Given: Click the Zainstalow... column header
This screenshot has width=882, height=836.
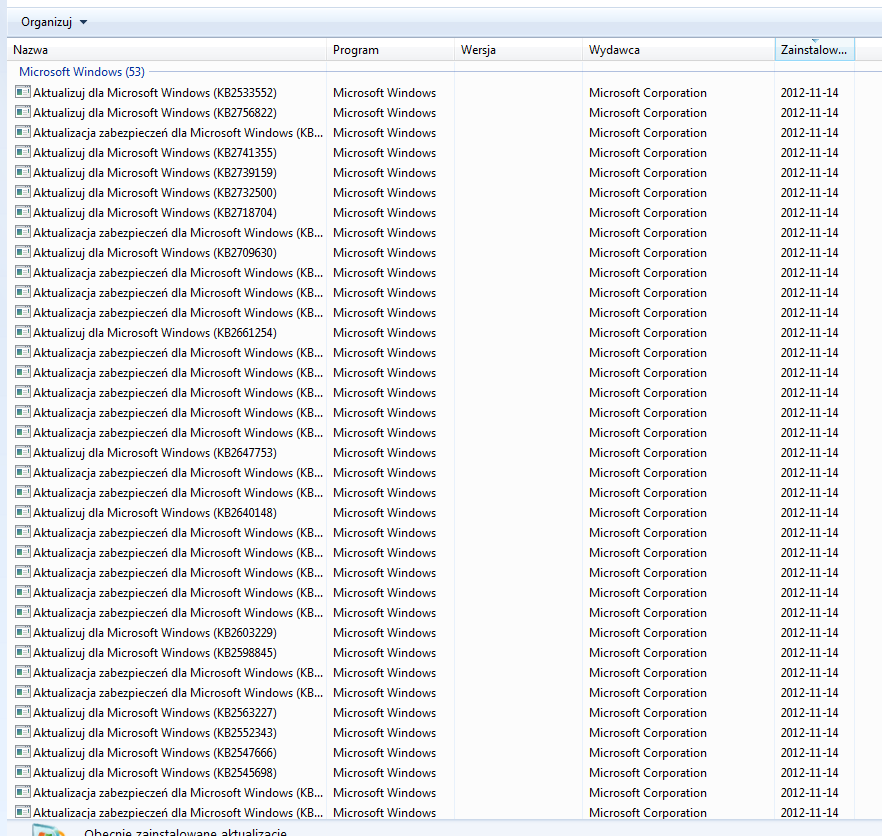Looking at the screenshot, I should click(x=814, y=50).
